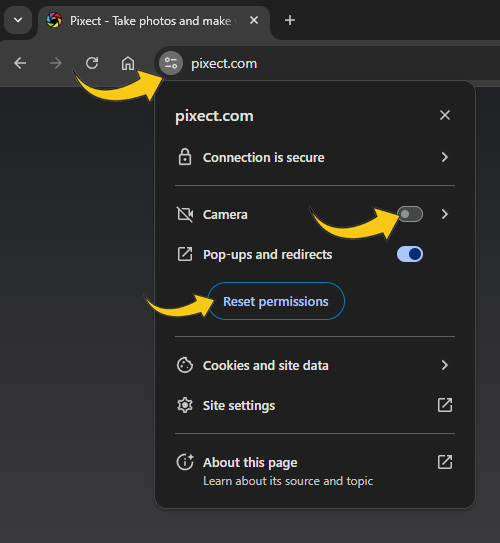500x543 pixels.
Task: Click the blocked camera icon
Action: [185, 214]
